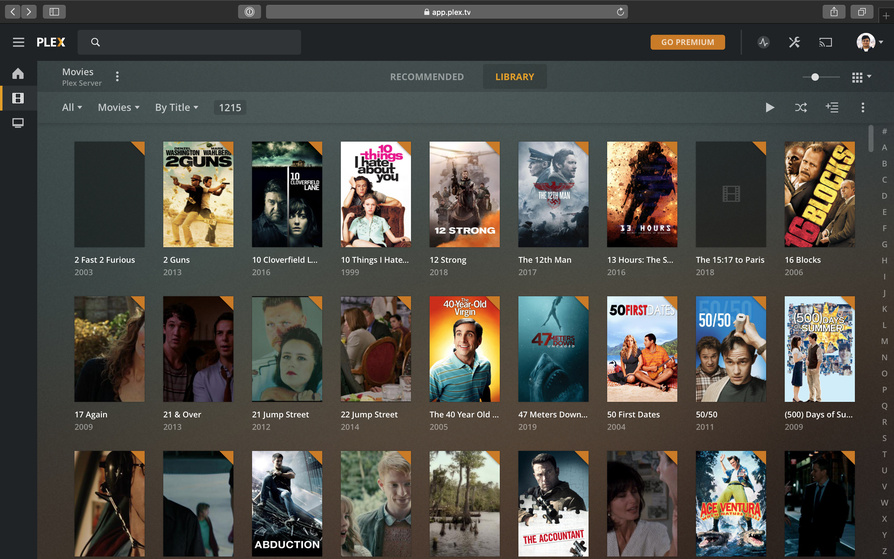This screenshot has height=559, width=894.
Task: Open The Accountant poster
Action: [x=553, y=504]
